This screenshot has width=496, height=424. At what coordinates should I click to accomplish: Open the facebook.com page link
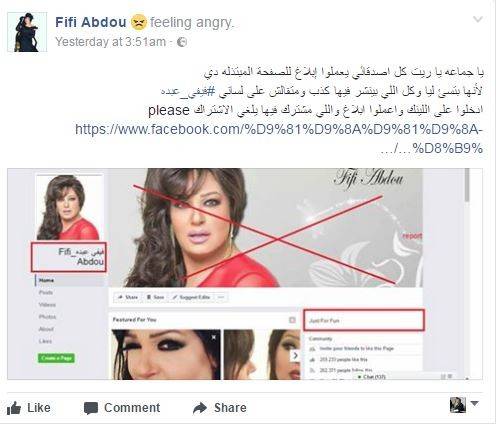click(x=279, y=138)
